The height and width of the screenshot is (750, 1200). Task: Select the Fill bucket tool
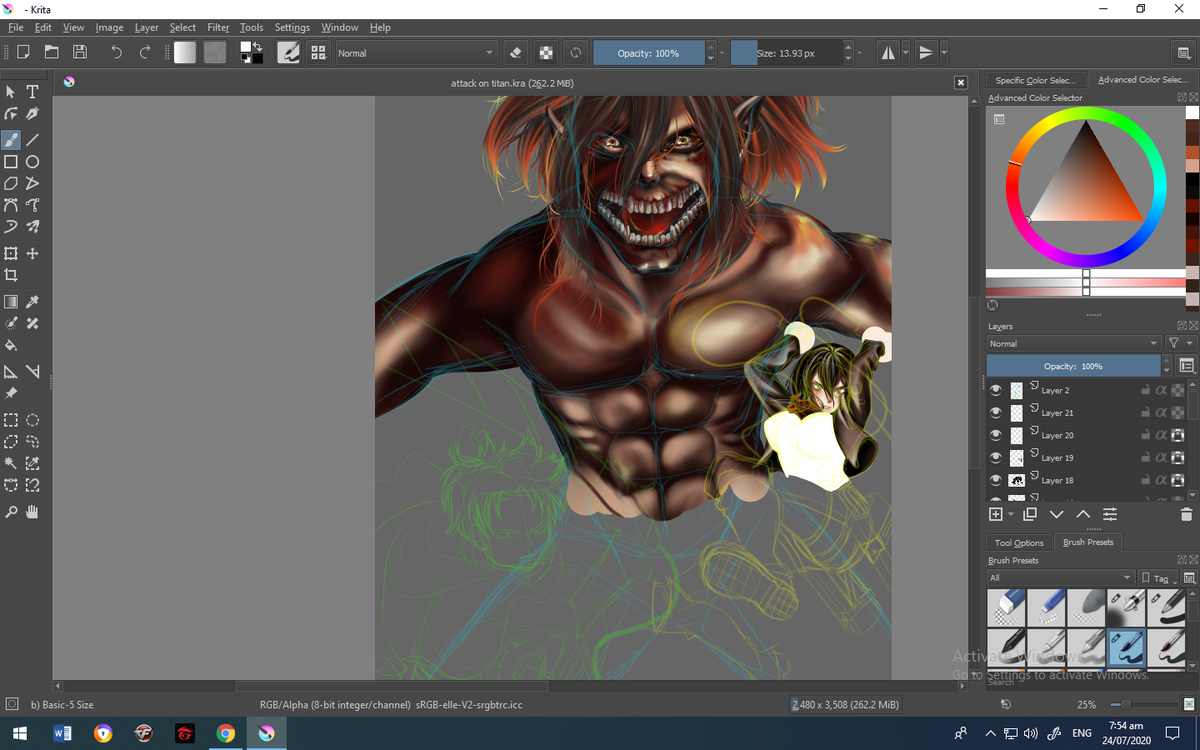[x=11, y=345]
